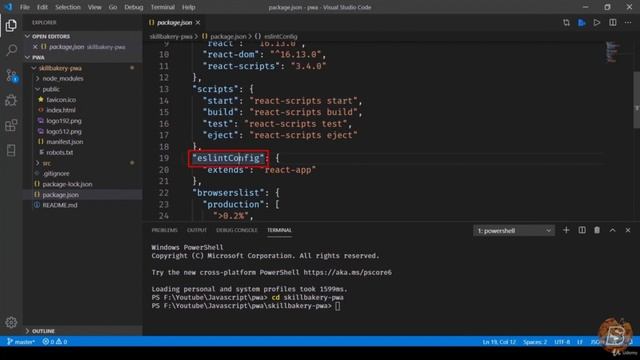Viewport: 640px width, 360px height.
Task: Open errors and warnings count in status bar
Action: click(55, 342)
